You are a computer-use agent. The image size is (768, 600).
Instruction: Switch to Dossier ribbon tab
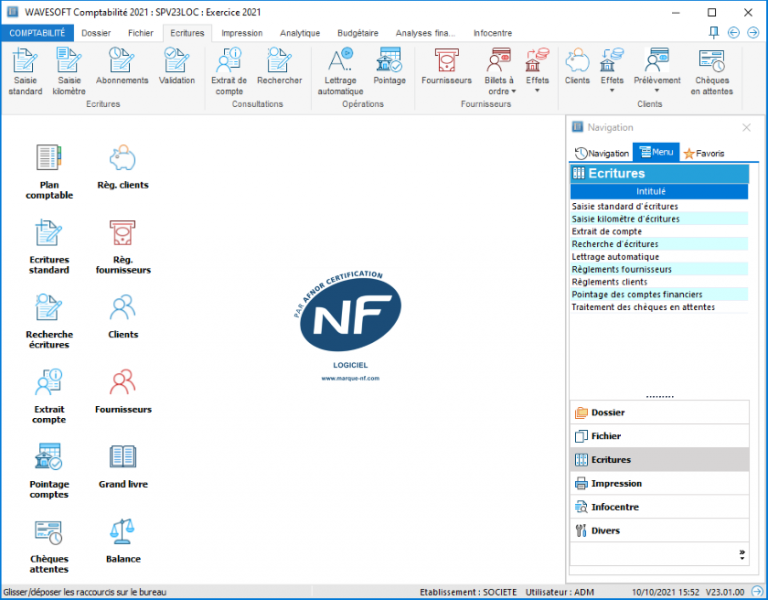tap(96, 33)
